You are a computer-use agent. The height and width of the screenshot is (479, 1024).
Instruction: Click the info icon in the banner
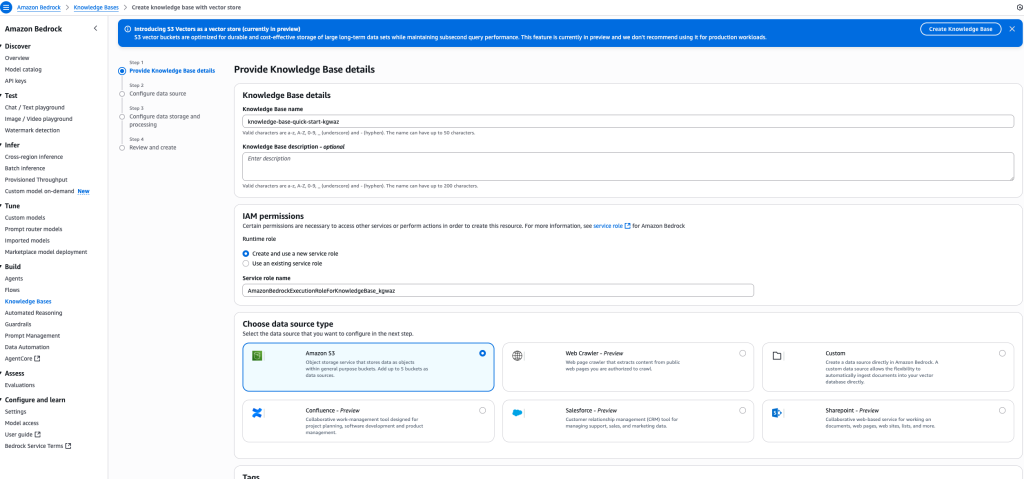point(127,29)
